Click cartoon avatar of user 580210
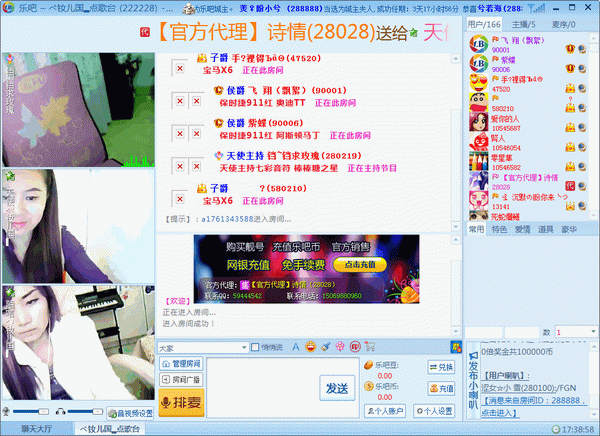The image size is (600, 436). click(478, 103)
